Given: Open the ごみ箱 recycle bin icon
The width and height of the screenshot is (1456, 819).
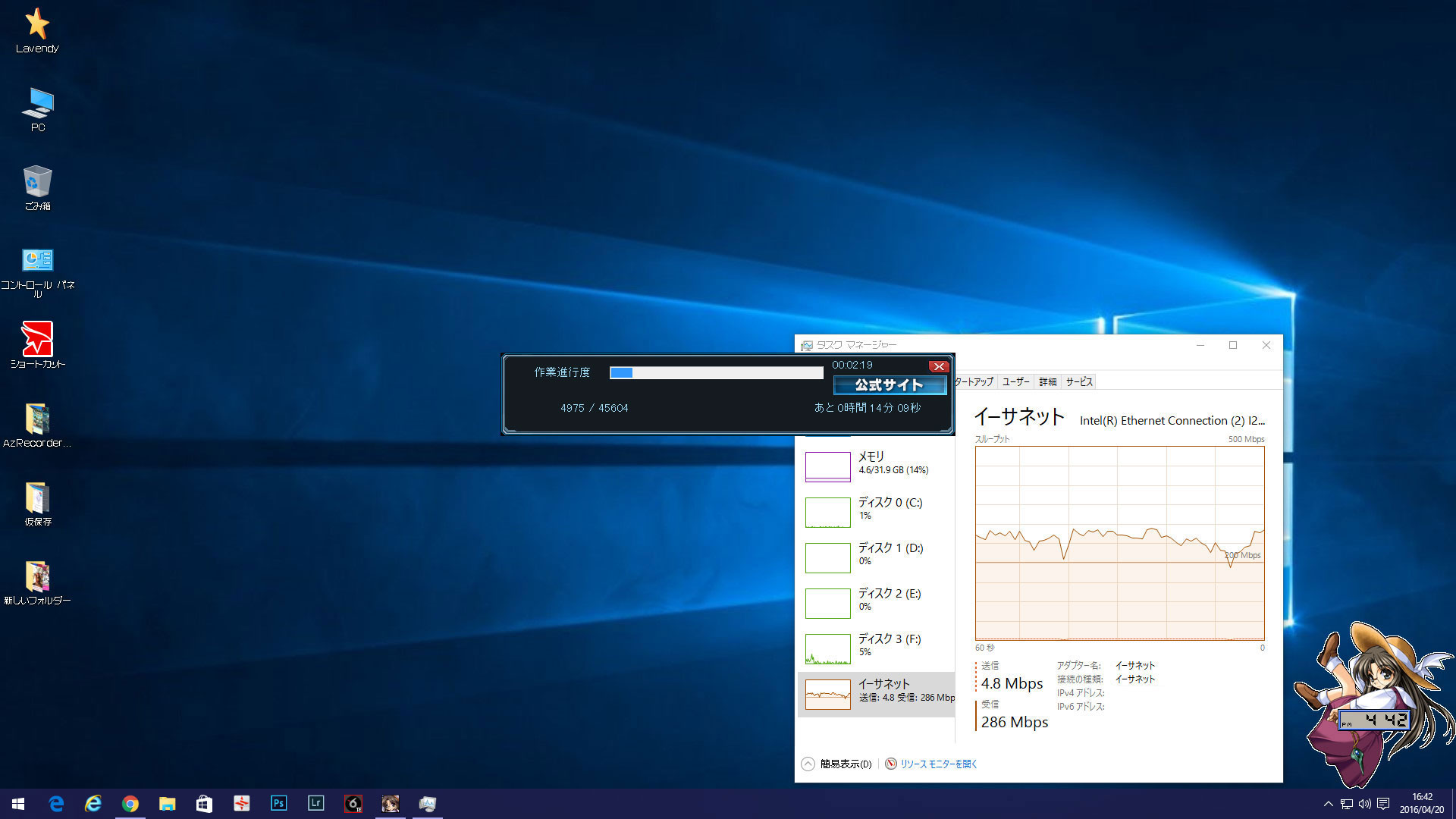Looking at the screenshot, I should (38, 188).
